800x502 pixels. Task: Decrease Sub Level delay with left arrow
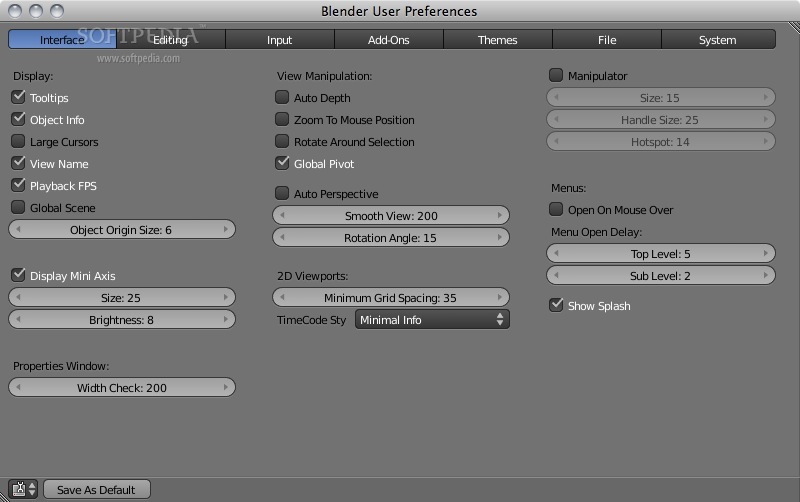(x=556, y=275)
